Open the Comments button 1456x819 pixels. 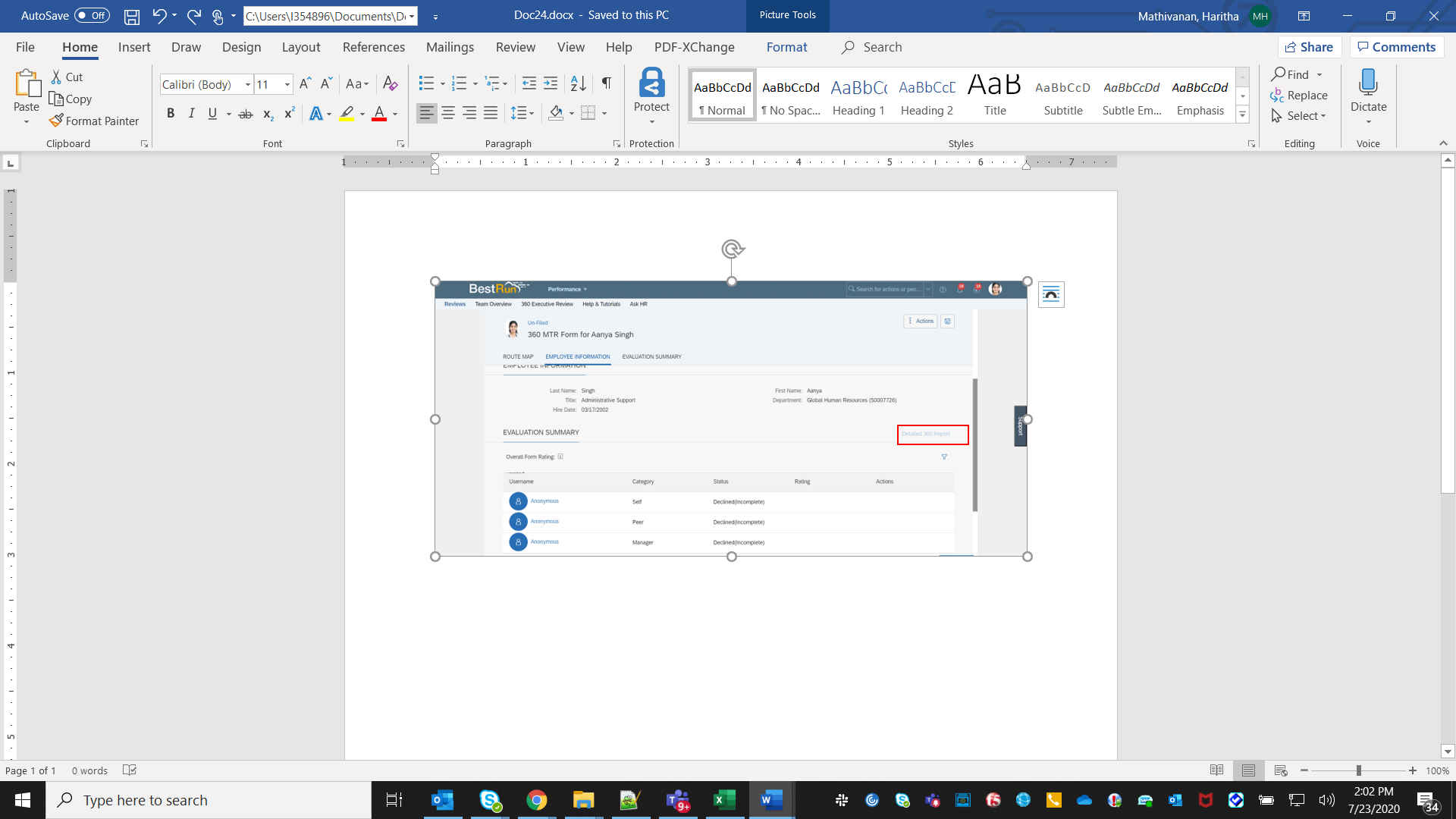pyautogui.click(x=1397, y=47)
